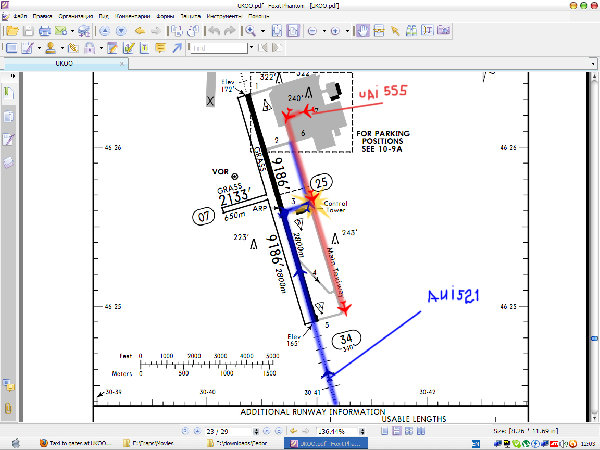Click the Find Next triangle button
The image size is (600, 450).
click(x=276, y=48)
